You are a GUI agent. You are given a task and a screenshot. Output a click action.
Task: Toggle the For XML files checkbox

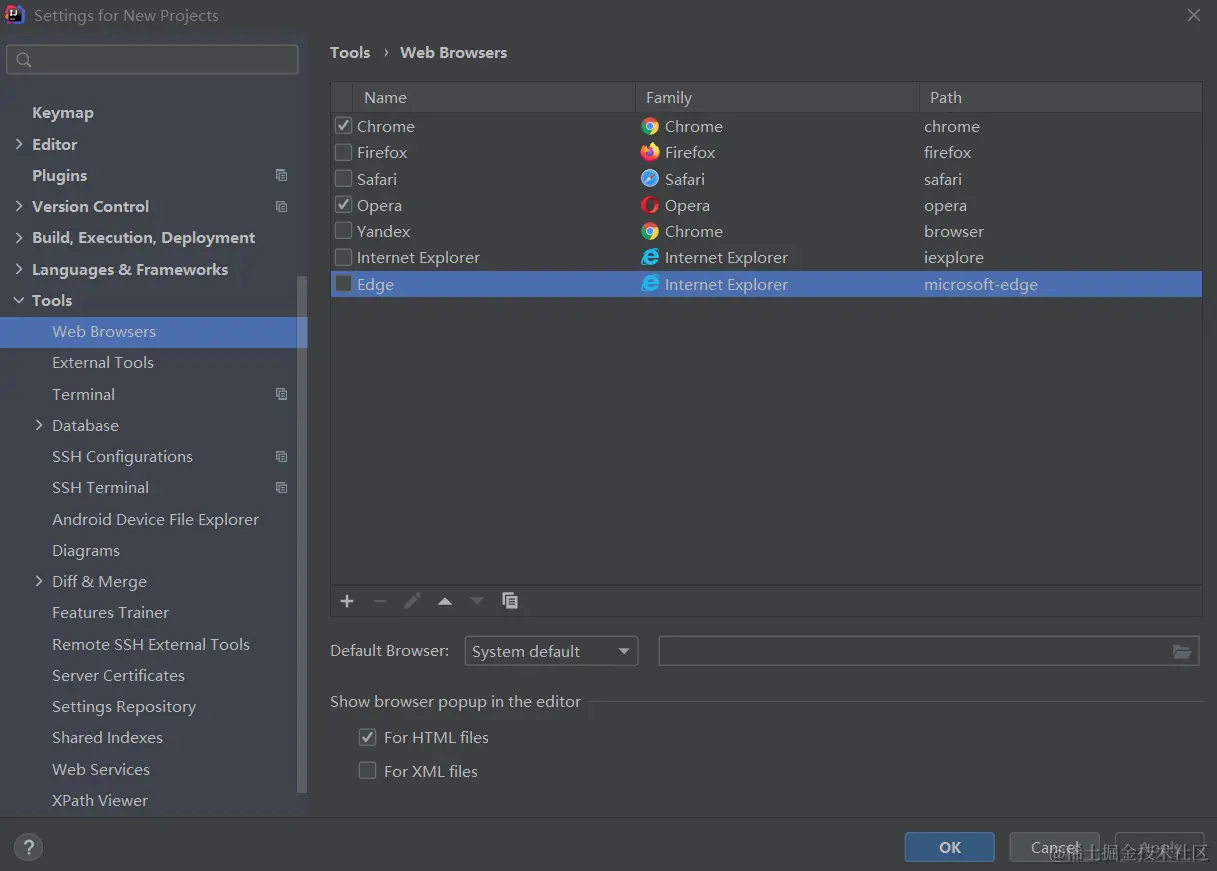[367, 771]
